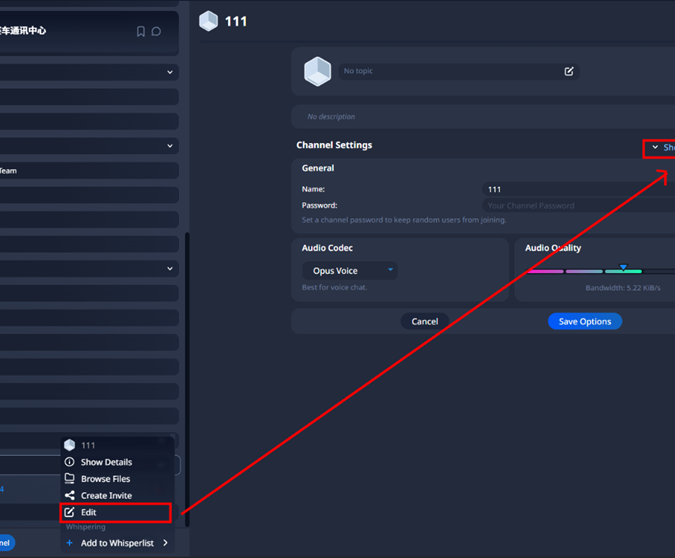
Task: Click the Show Details info icon
Action: [x=70, y=462]
